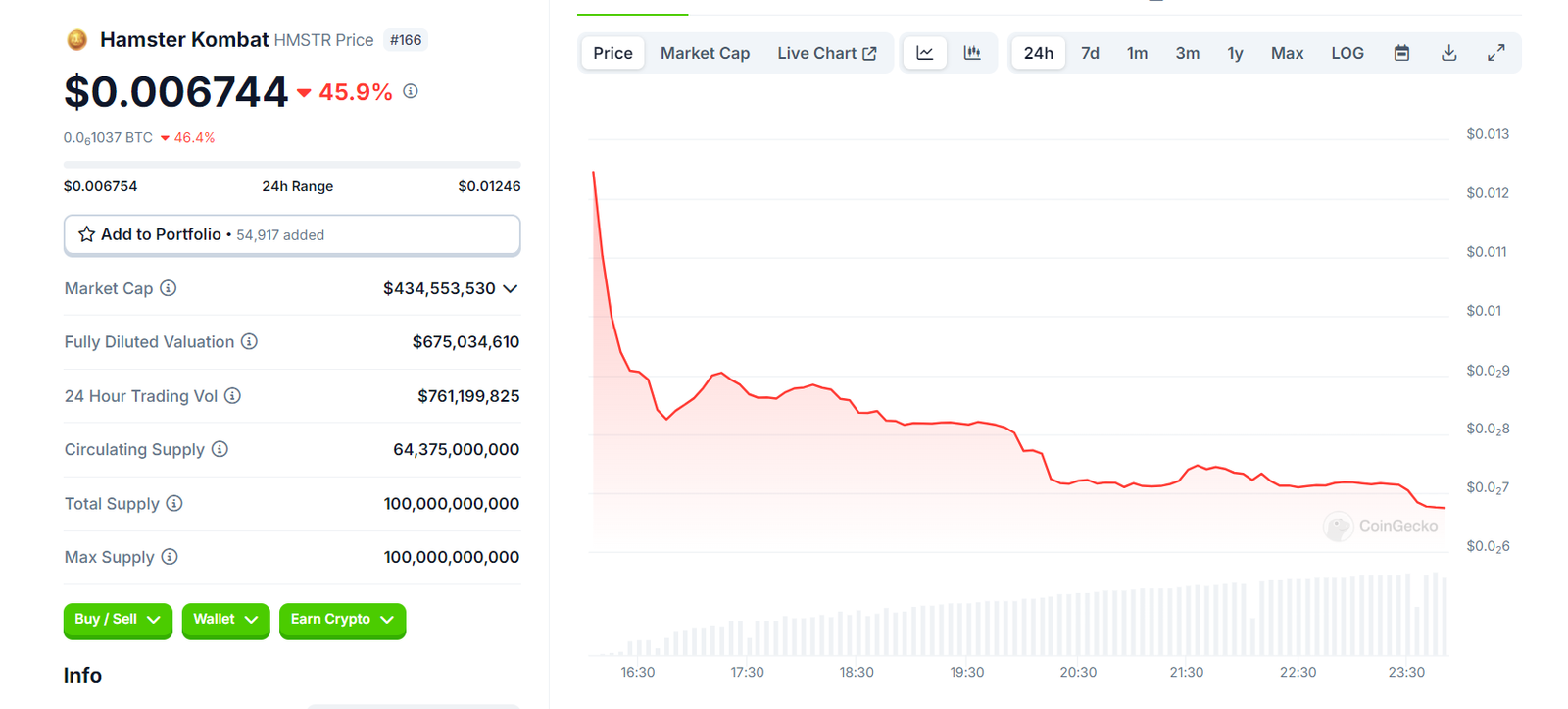Viewport: 1568px width, 709px height.
Task: Click the $0.013 price axis label
Action: (1487, 134)
